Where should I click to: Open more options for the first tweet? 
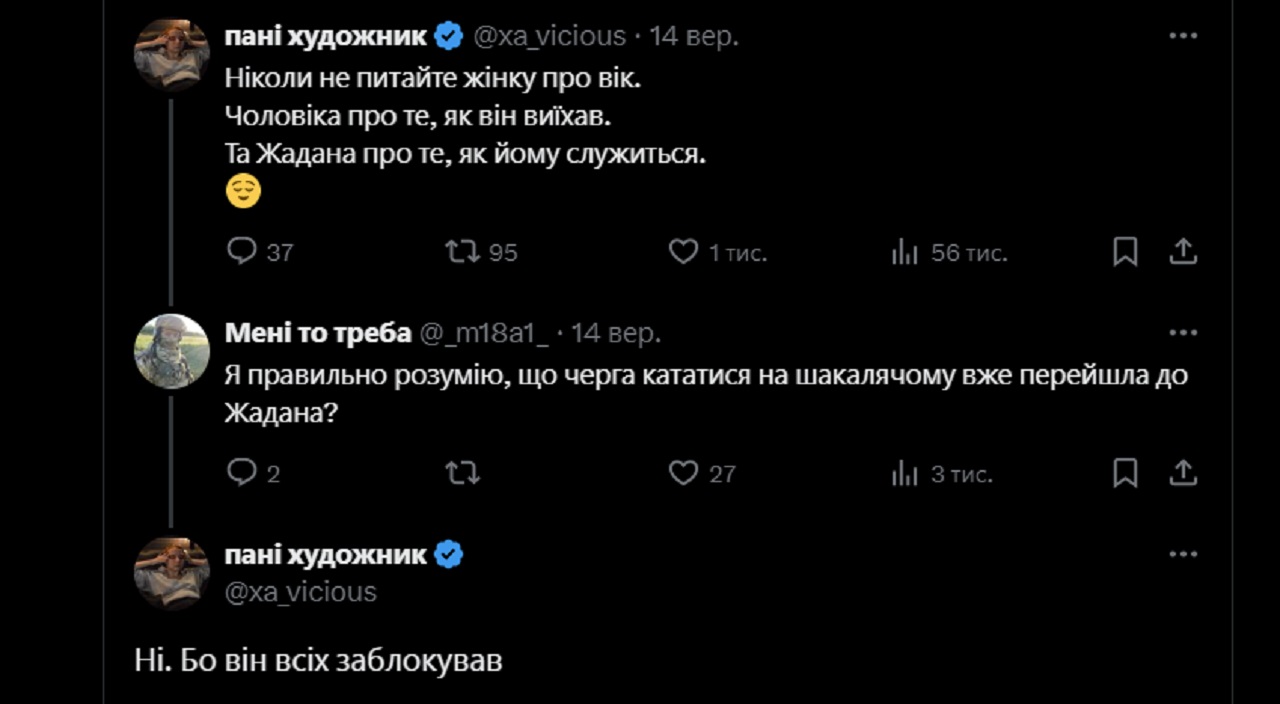pyautogui.click(x=1183, y=36)
